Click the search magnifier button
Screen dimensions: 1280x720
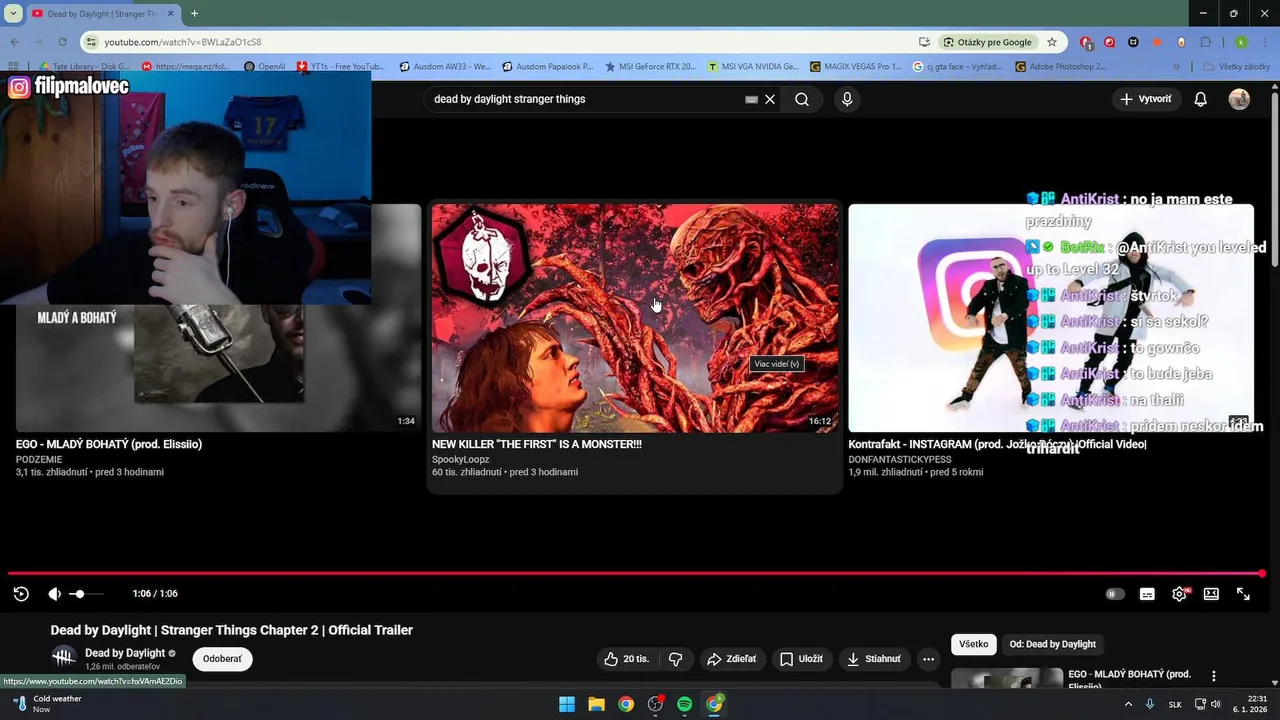(x=802, y=99)
